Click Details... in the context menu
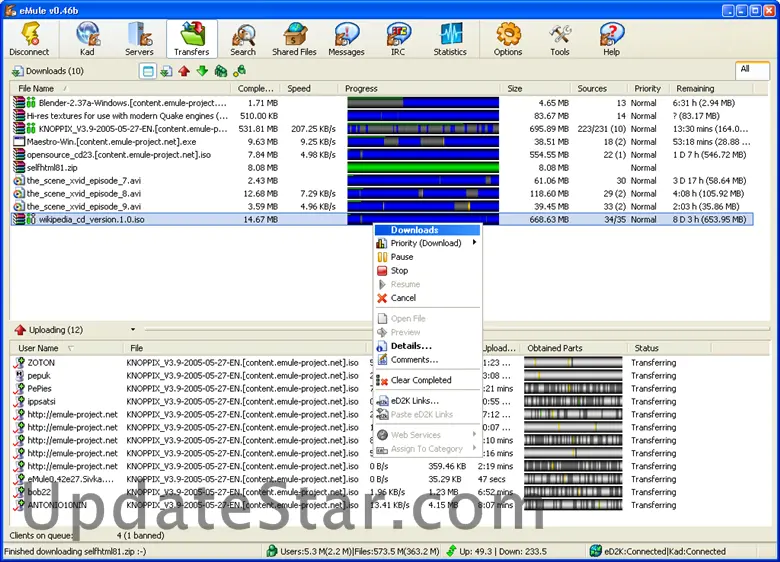The height and width of the screenshot is (562, 780). [411, 346]
